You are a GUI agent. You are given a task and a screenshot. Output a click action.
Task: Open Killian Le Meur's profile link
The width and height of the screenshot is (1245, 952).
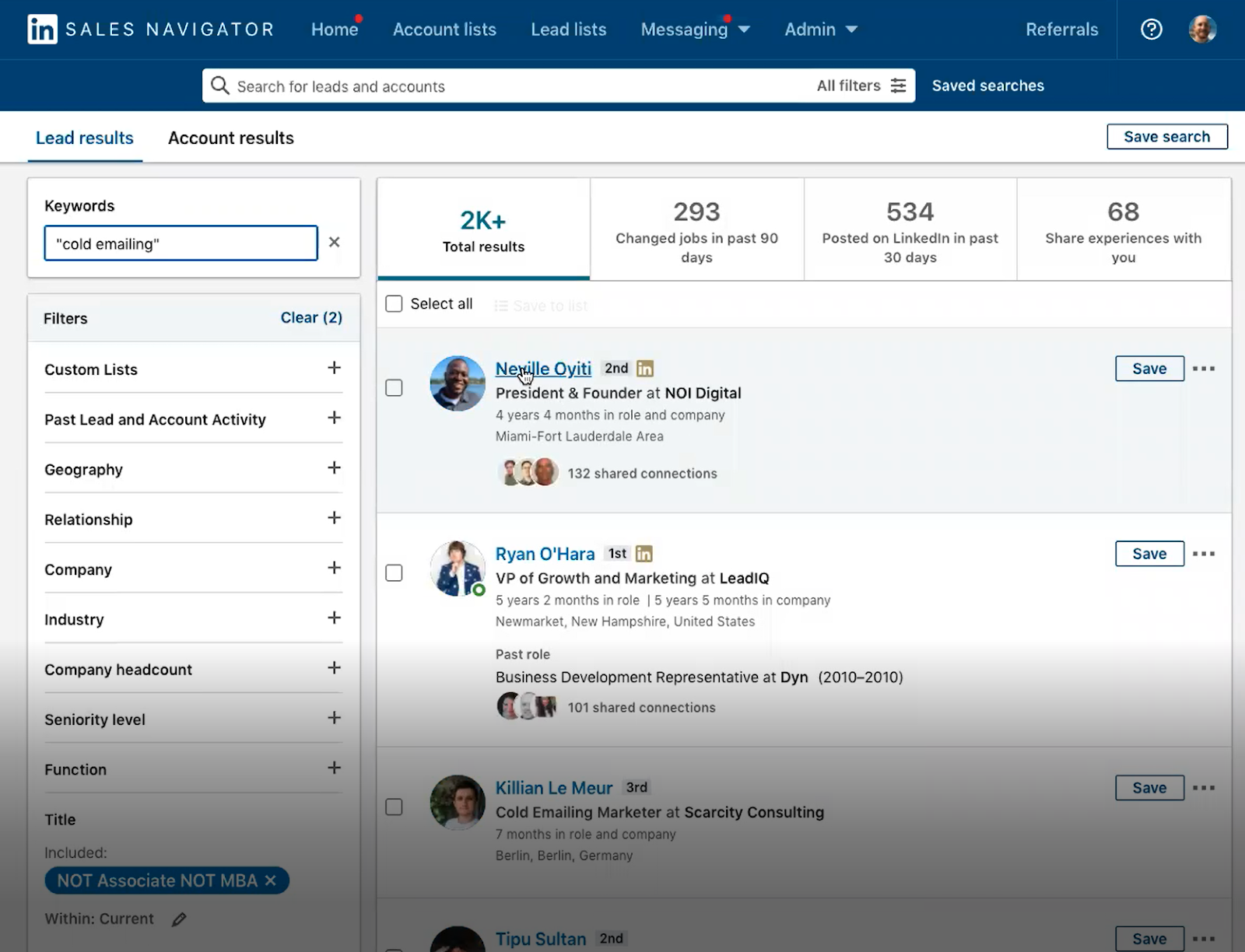coord(554,788)
